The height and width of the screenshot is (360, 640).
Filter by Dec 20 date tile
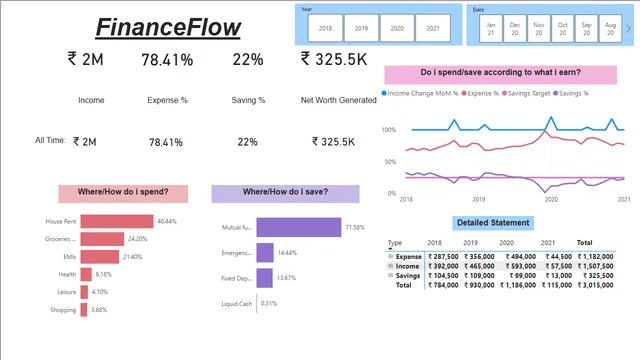pos(515,29)
